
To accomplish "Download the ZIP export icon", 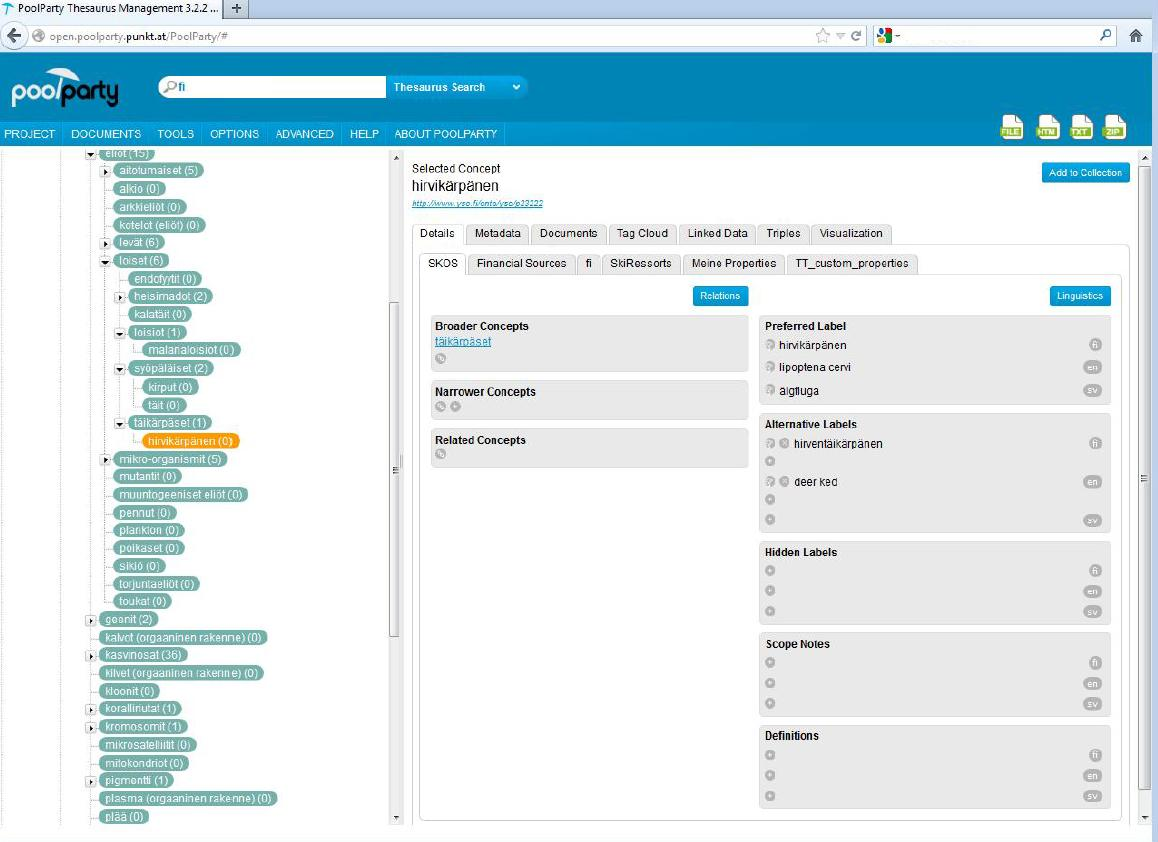I will coord(1114,127).
